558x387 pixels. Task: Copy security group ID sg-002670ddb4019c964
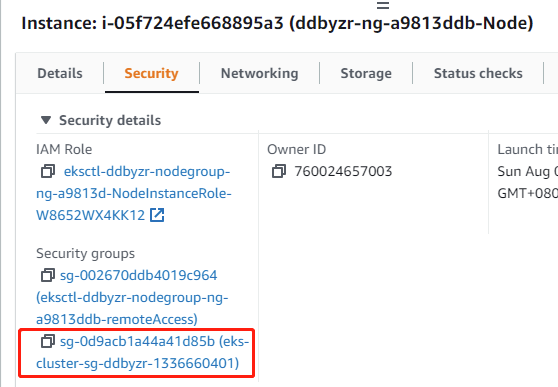(x=48, y=275)
